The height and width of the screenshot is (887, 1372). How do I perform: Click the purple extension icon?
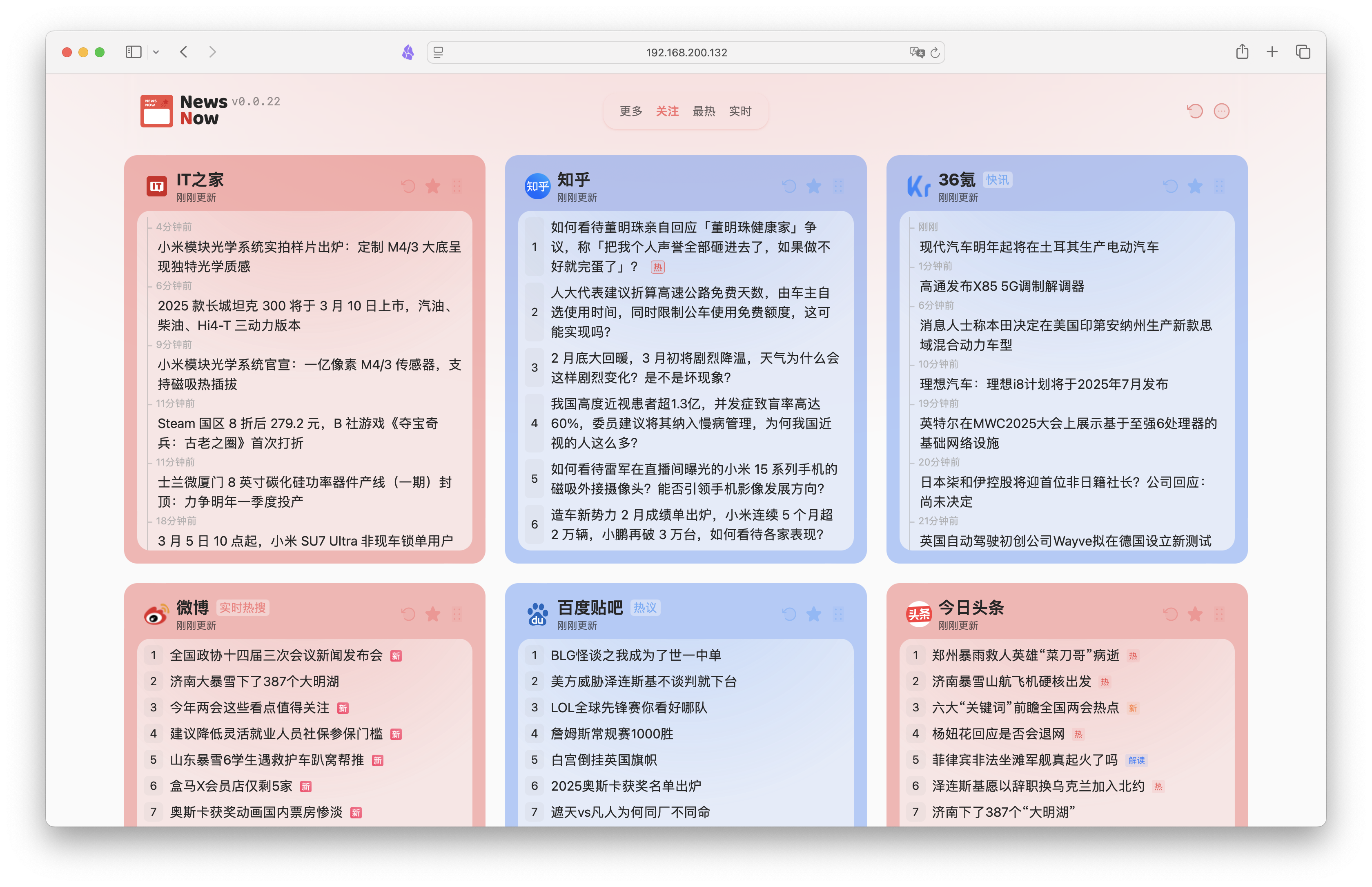click(408, 52)
